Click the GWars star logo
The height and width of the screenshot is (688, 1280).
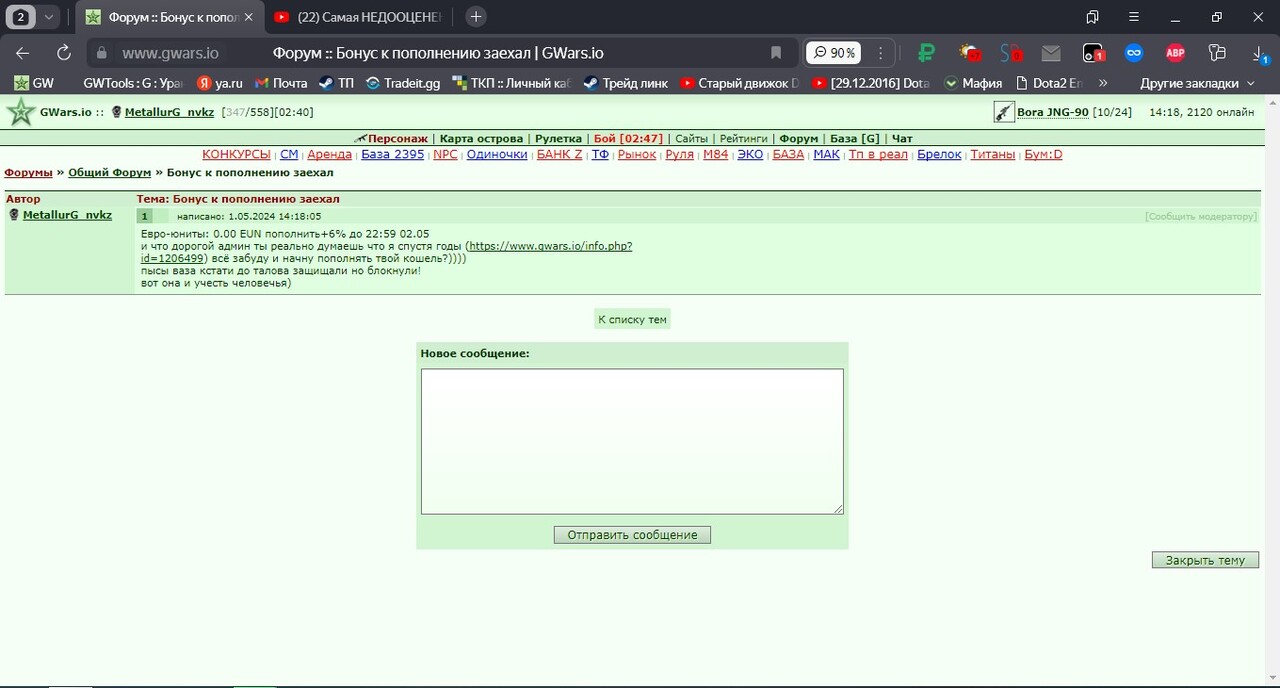tap(20, 112)
